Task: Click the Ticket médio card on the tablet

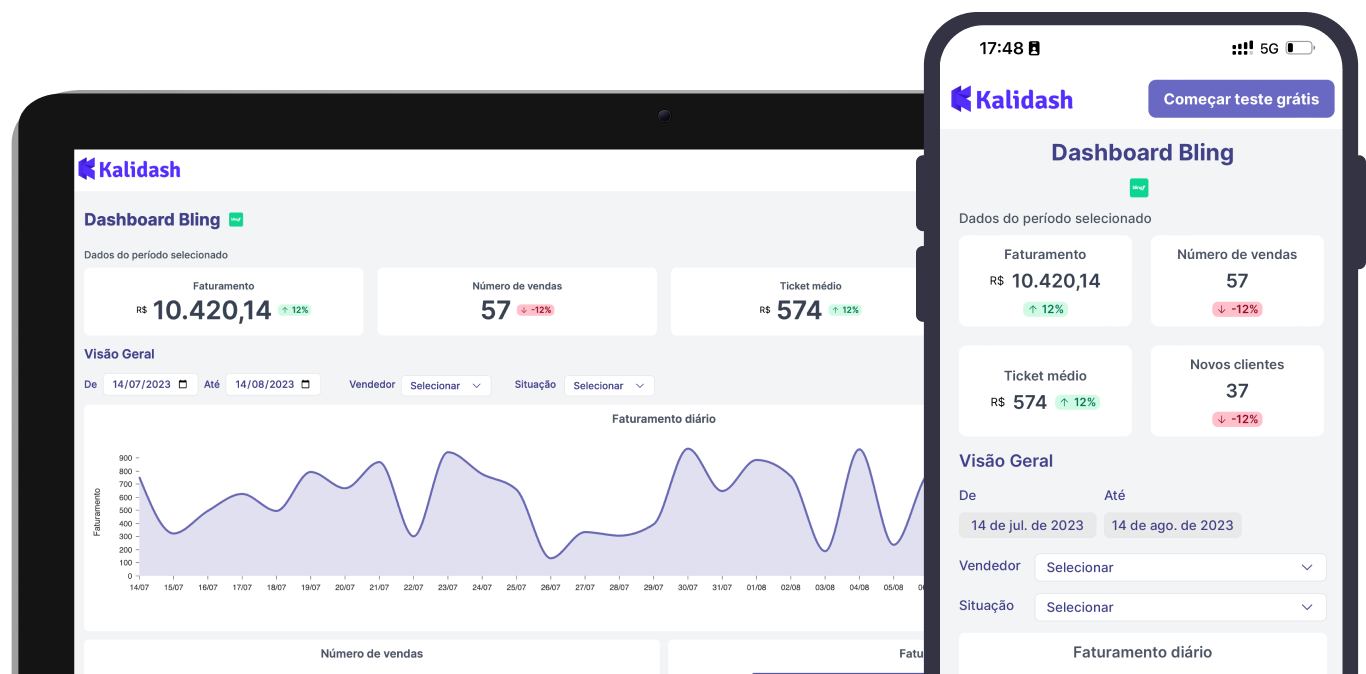Action: coord(797,301)
